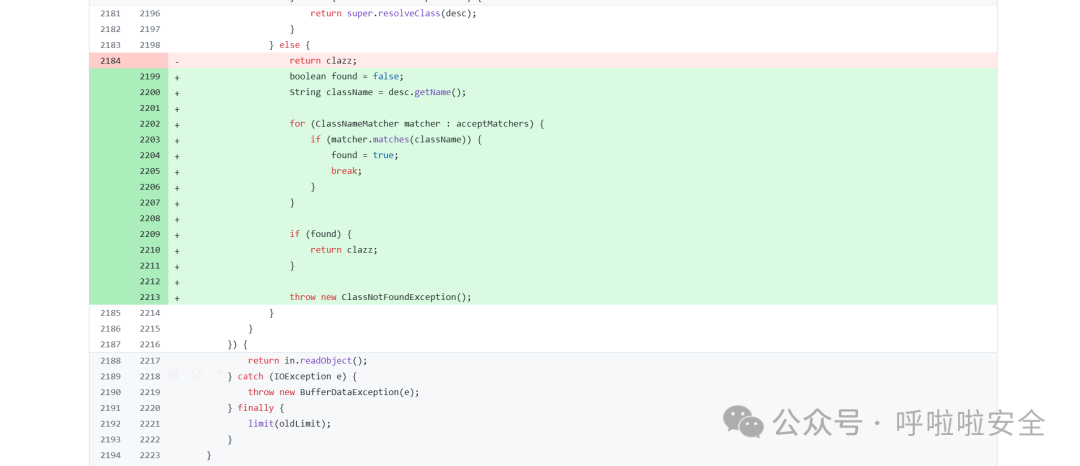
Task: Click the plus marker on line 2213
Action: pos(177,298)
